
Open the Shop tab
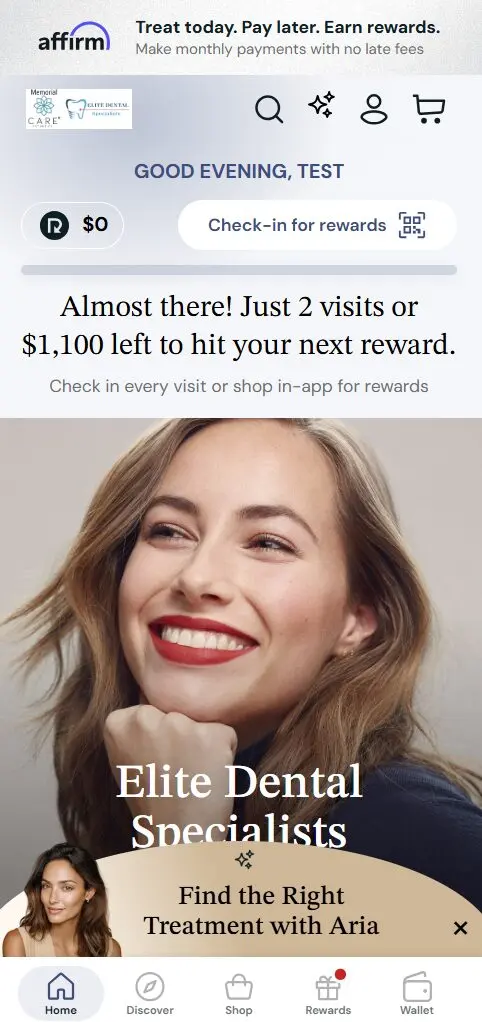coord(238,993)
